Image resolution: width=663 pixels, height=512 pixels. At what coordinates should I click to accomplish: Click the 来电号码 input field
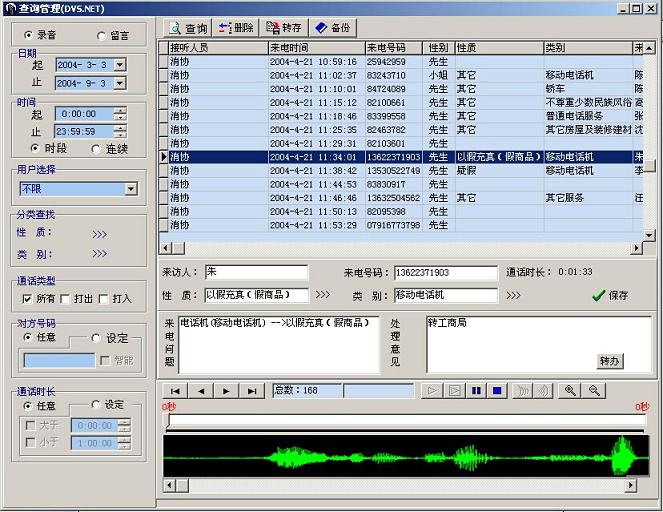445,273
